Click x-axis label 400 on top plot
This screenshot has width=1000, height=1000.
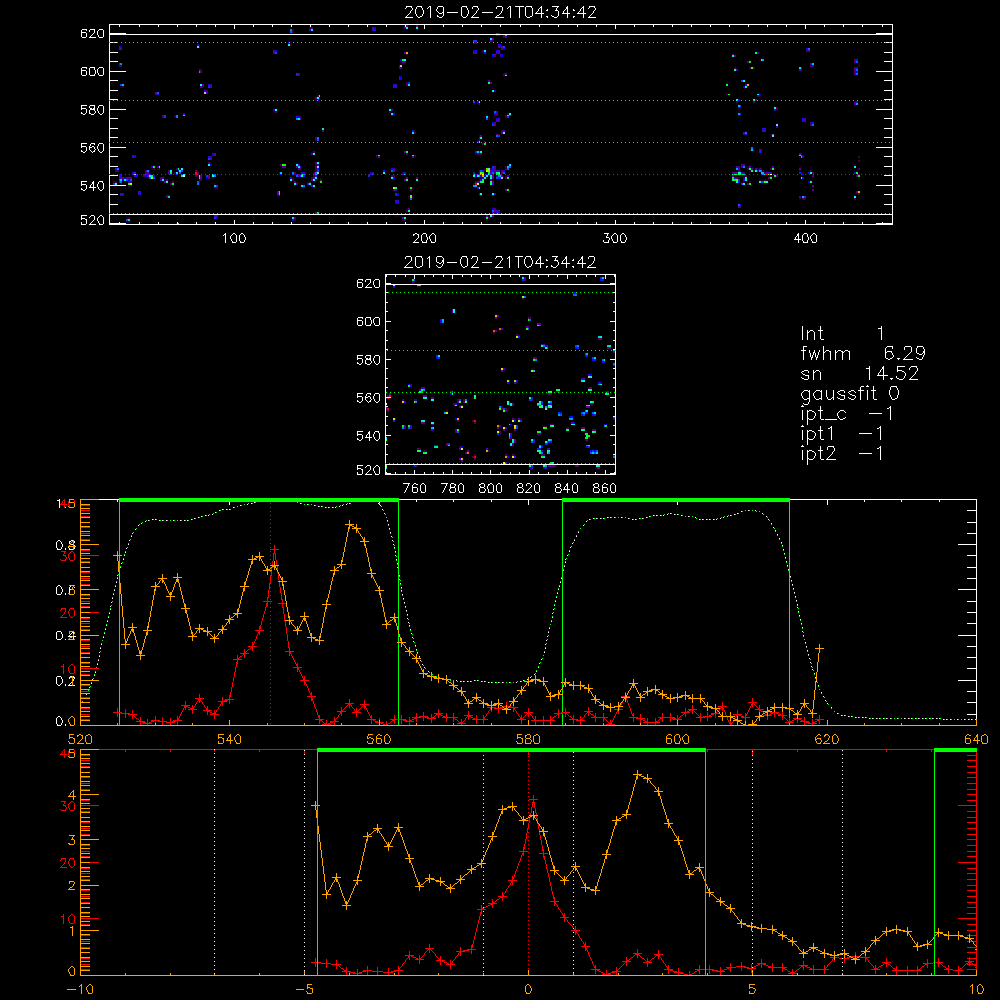[x=805, y=239]
